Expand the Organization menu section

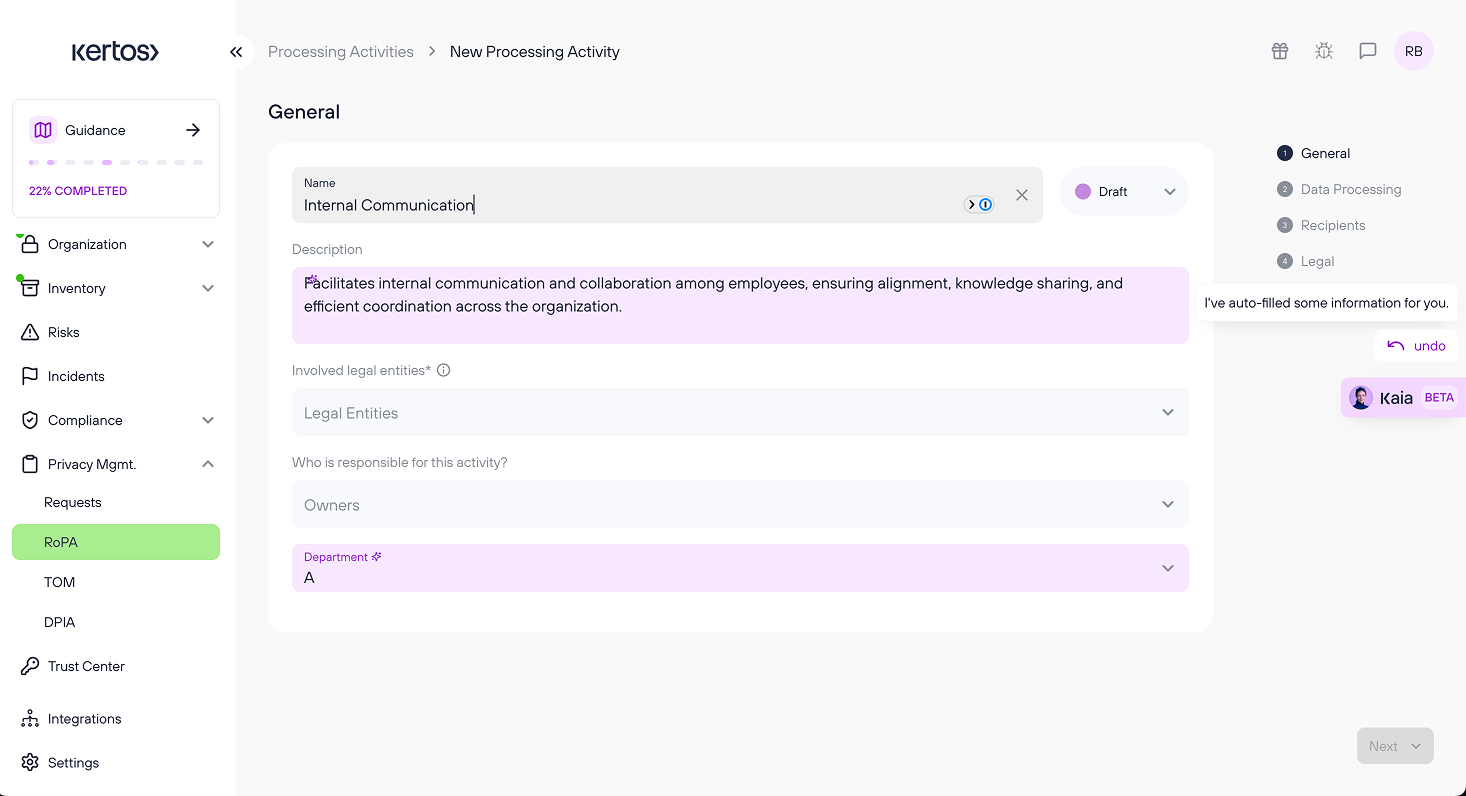click(208, 244)
